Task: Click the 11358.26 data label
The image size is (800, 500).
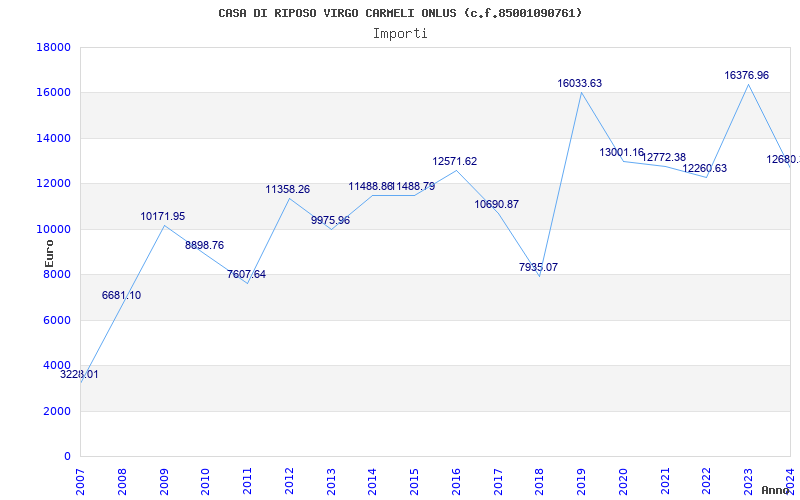Action: coord(288,189)
